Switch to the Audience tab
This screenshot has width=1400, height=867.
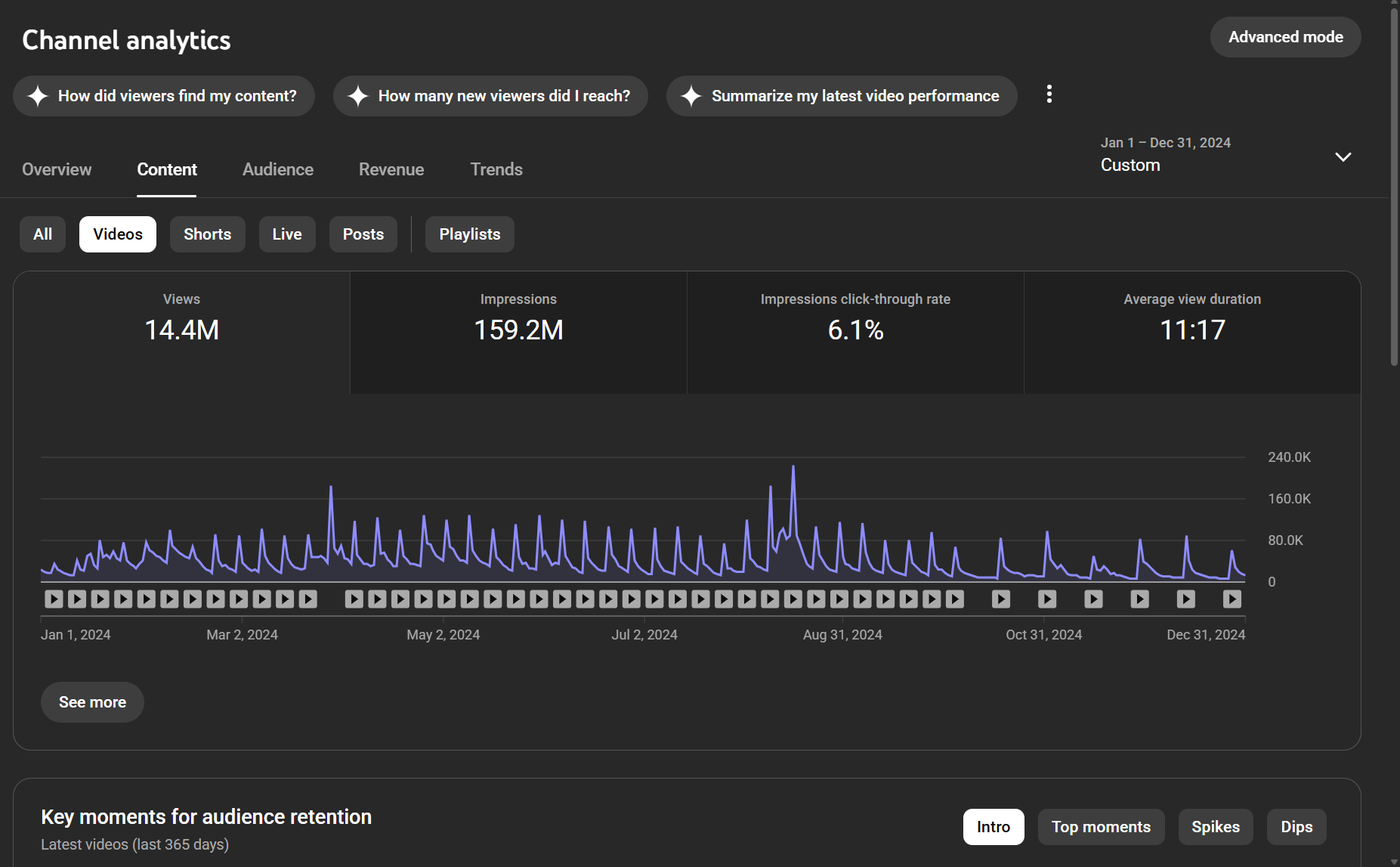[x=277, y=169]
